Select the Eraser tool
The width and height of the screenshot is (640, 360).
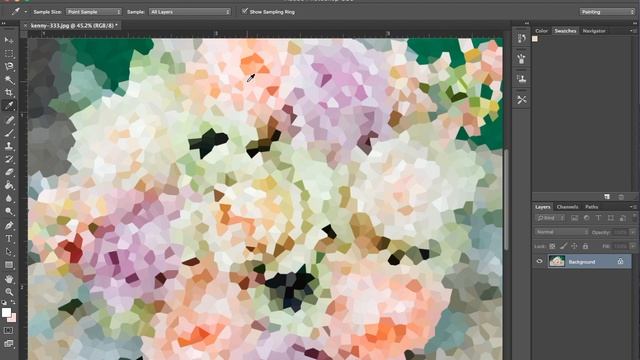pyautogui.click(x=9, y=172)
